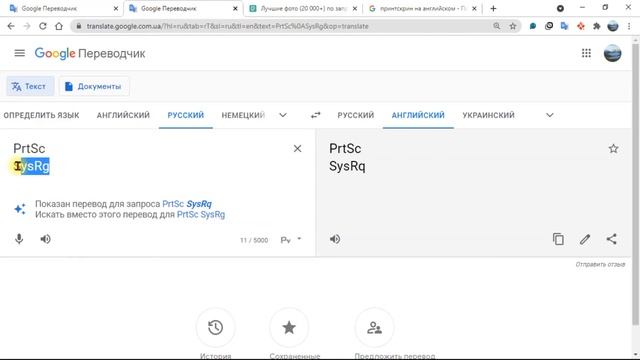Open Saved translations star button

coord(289,327)
